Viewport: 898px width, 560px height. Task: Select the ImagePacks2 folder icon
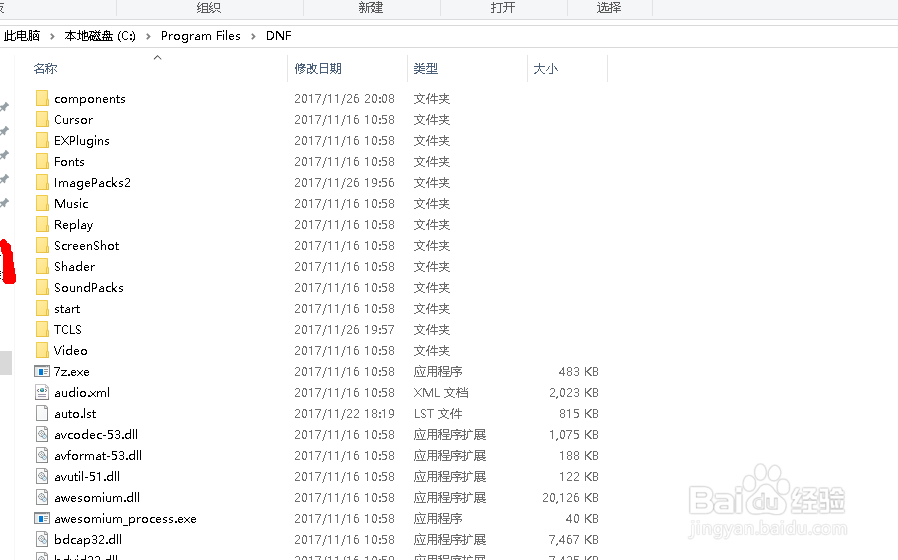(x=42, y=183)
